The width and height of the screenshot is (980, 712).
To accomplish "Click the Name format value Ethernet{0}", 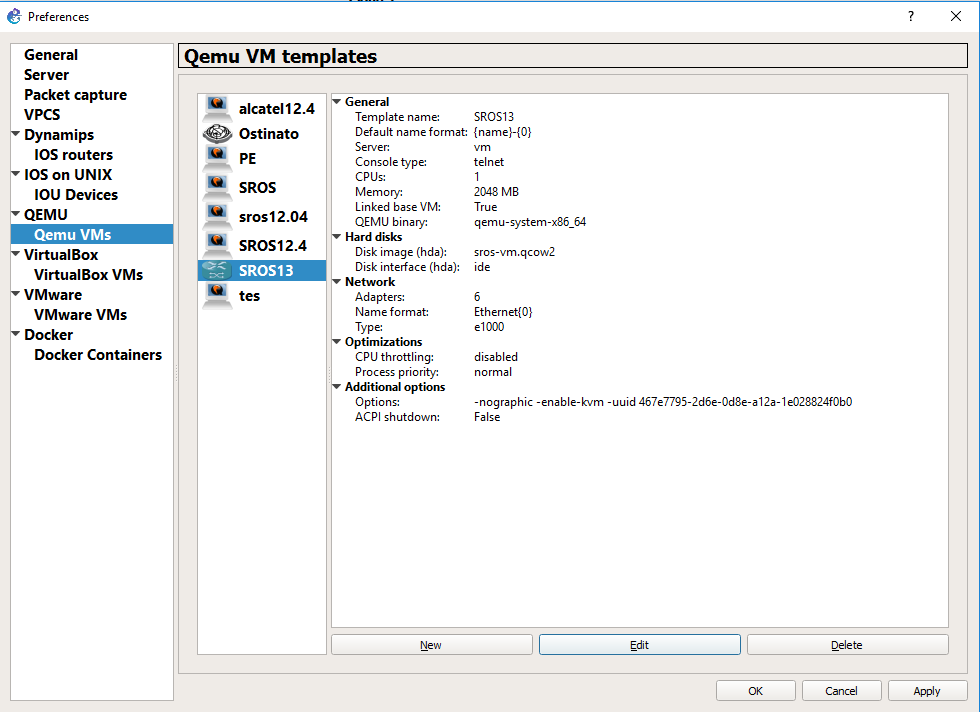I will point(503,312).
